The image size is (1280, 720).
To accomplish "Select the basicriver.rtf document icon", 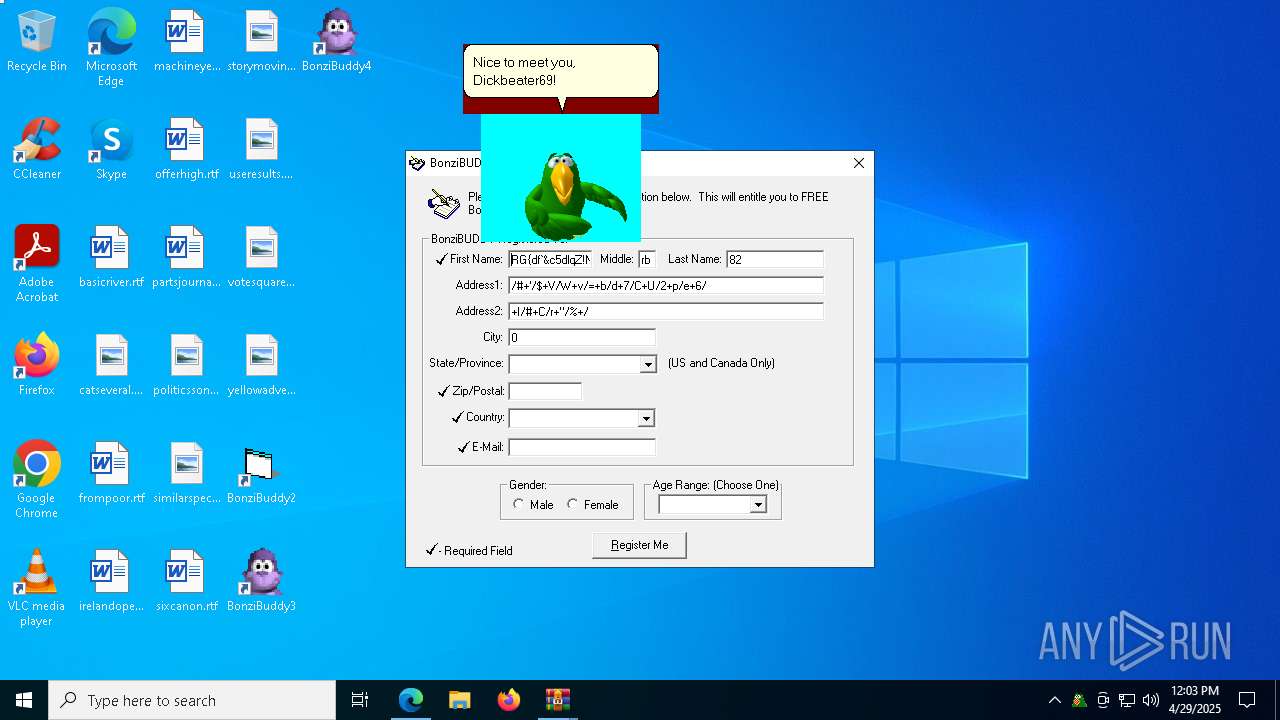I will (x=111, y=257).
